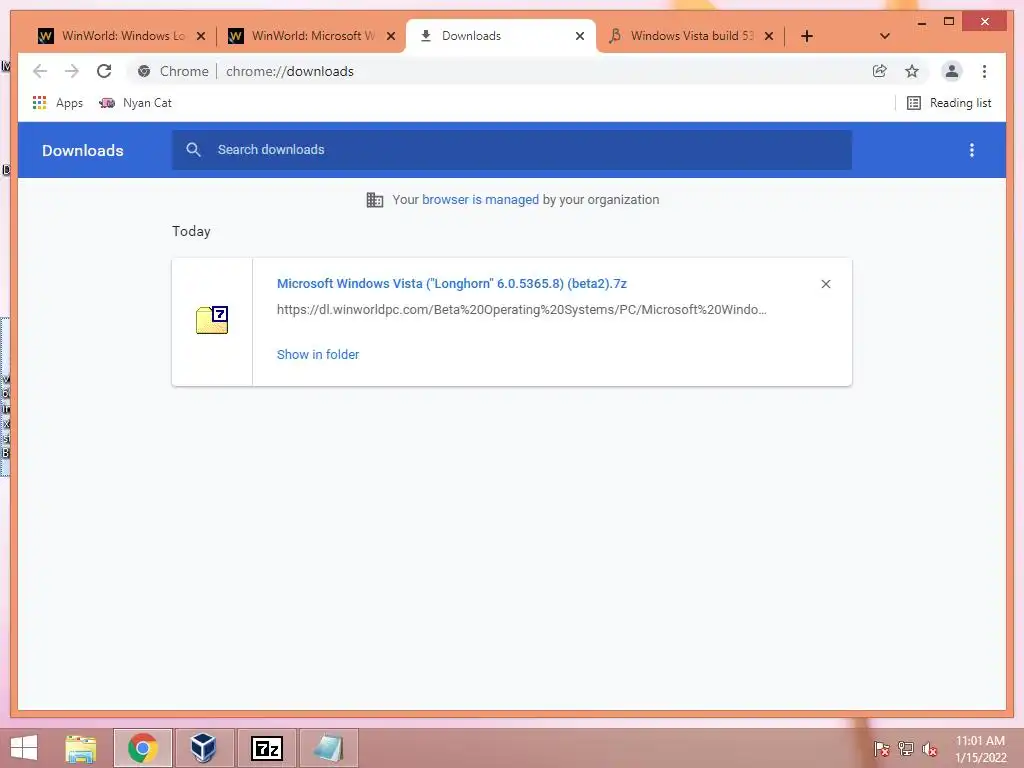Expand the tab search chevron
1024x768 pixels.
point(885,37)
